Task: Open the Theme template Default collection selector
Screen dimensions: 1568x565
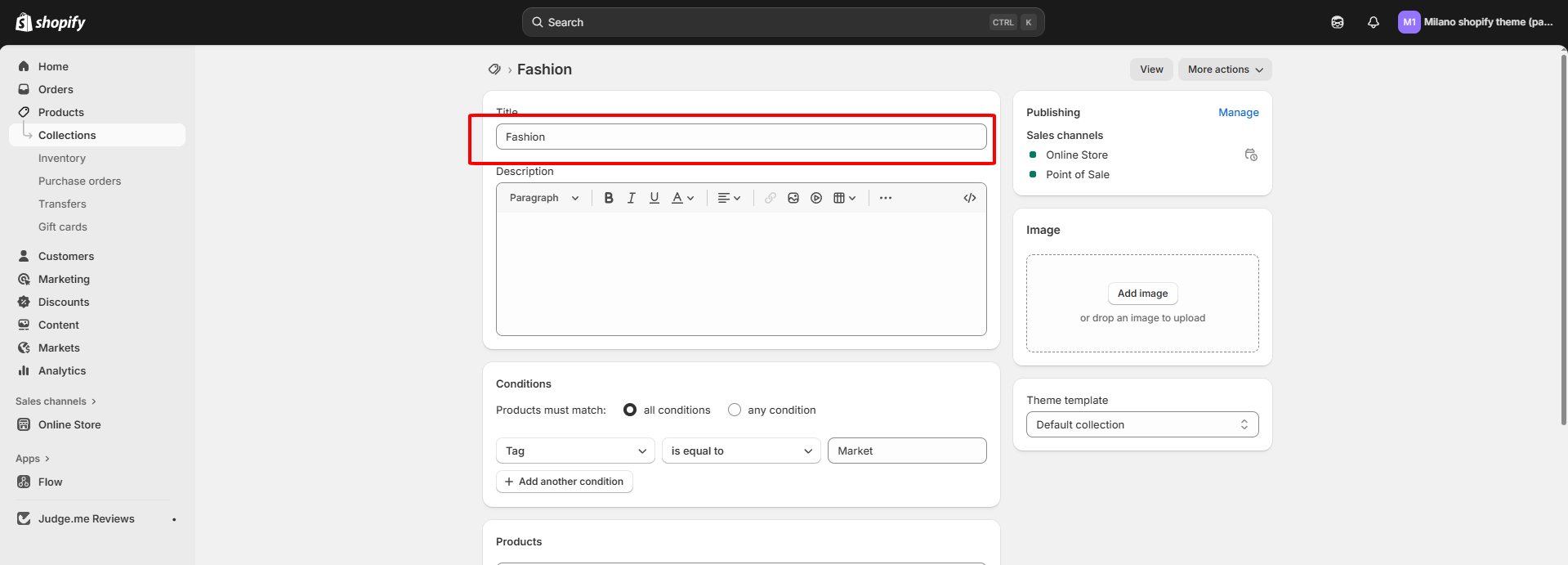Action: tap(1142, 424)
